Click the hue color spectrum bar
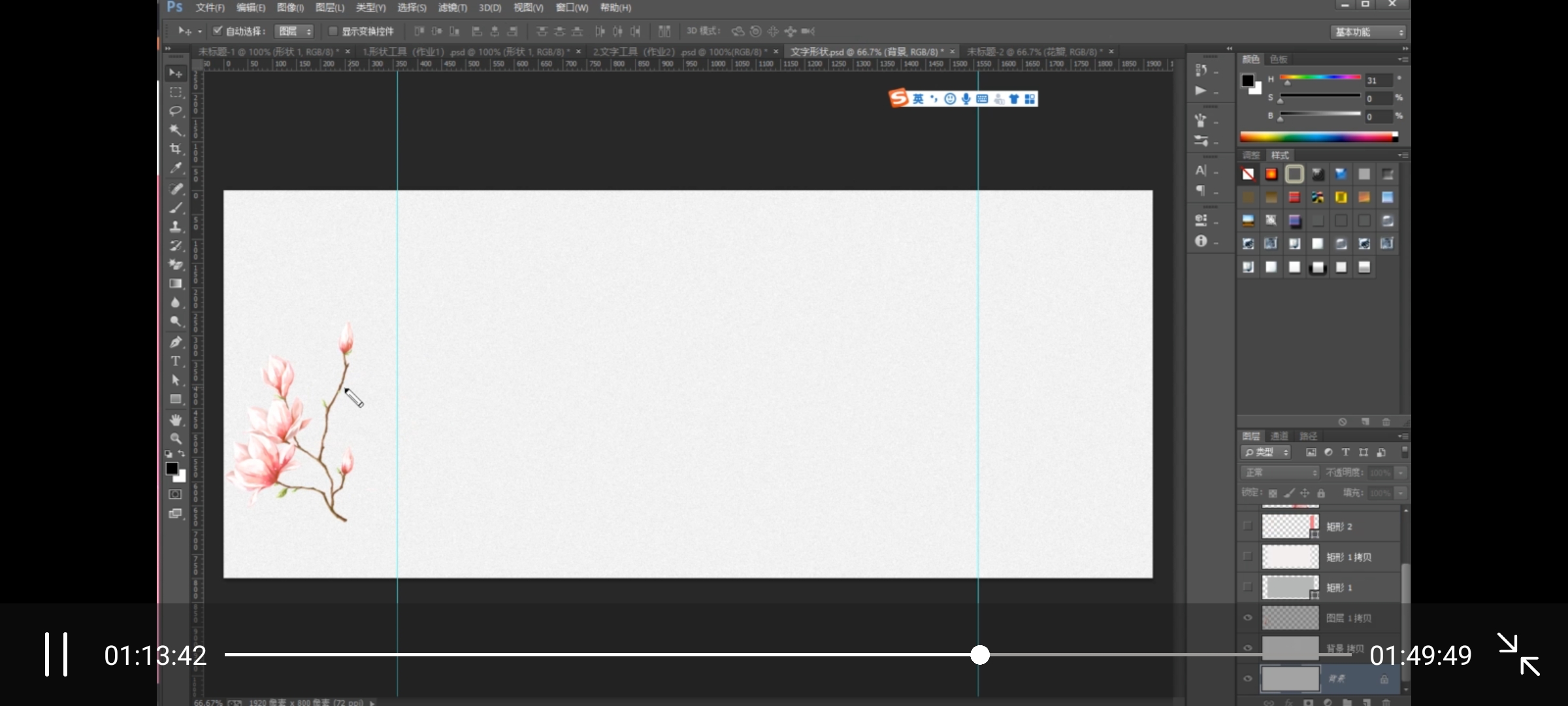 [x=1317, y=137]
